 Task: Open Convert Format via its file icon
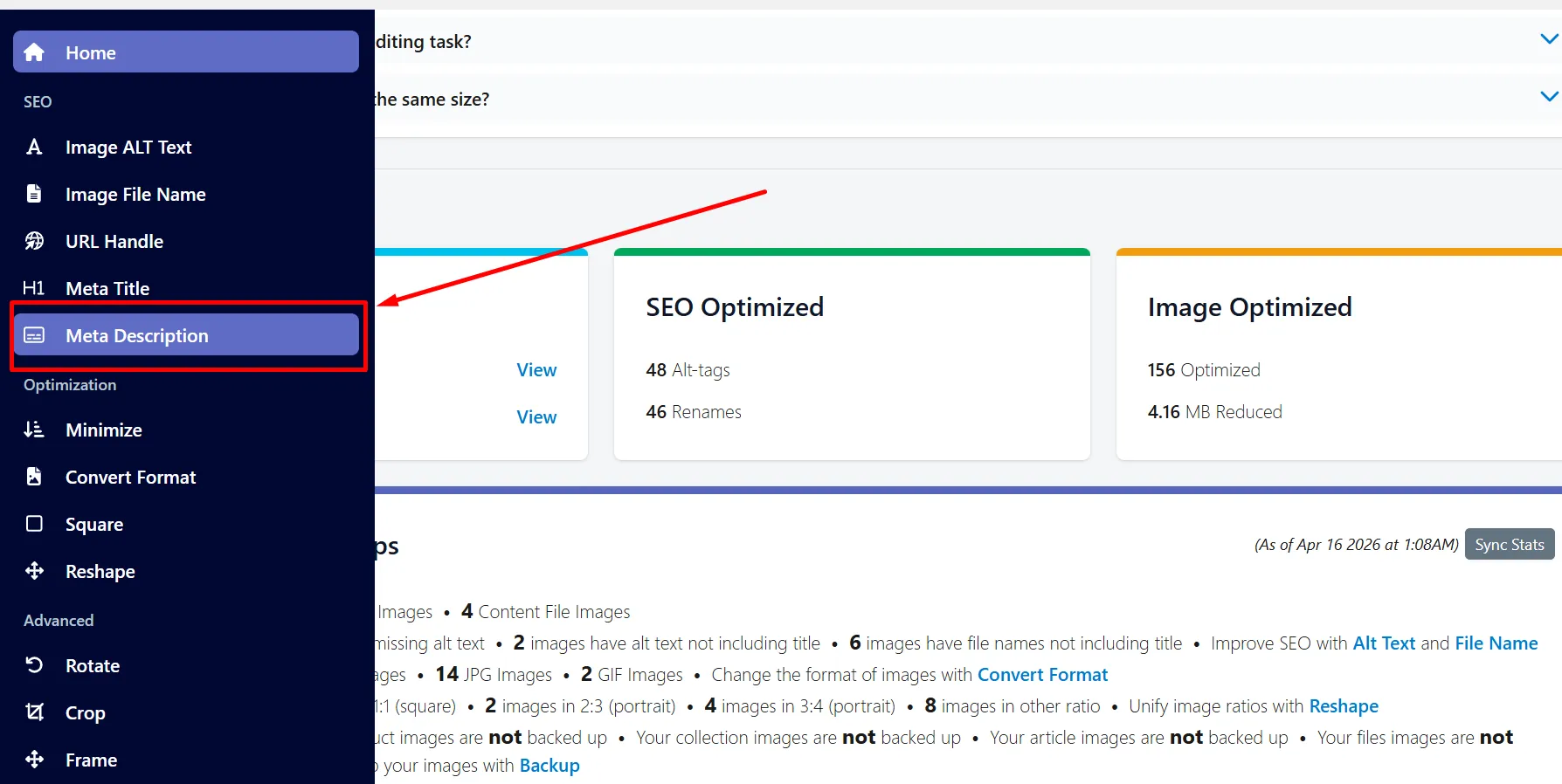(x=34, y=477)
